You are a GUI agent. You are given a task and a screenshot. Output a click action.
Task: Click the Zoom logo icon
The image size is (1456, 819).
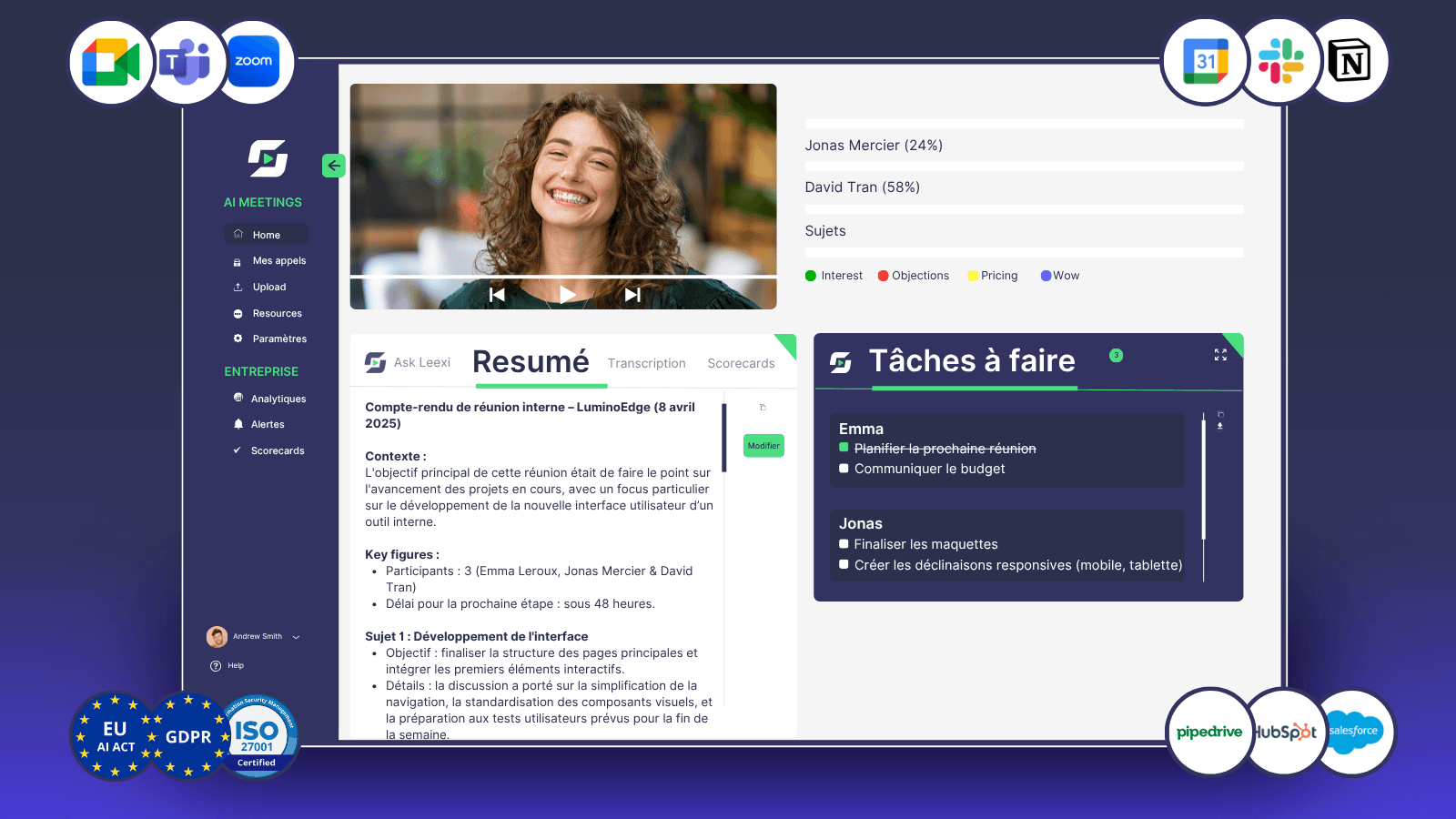coord(253,61)
